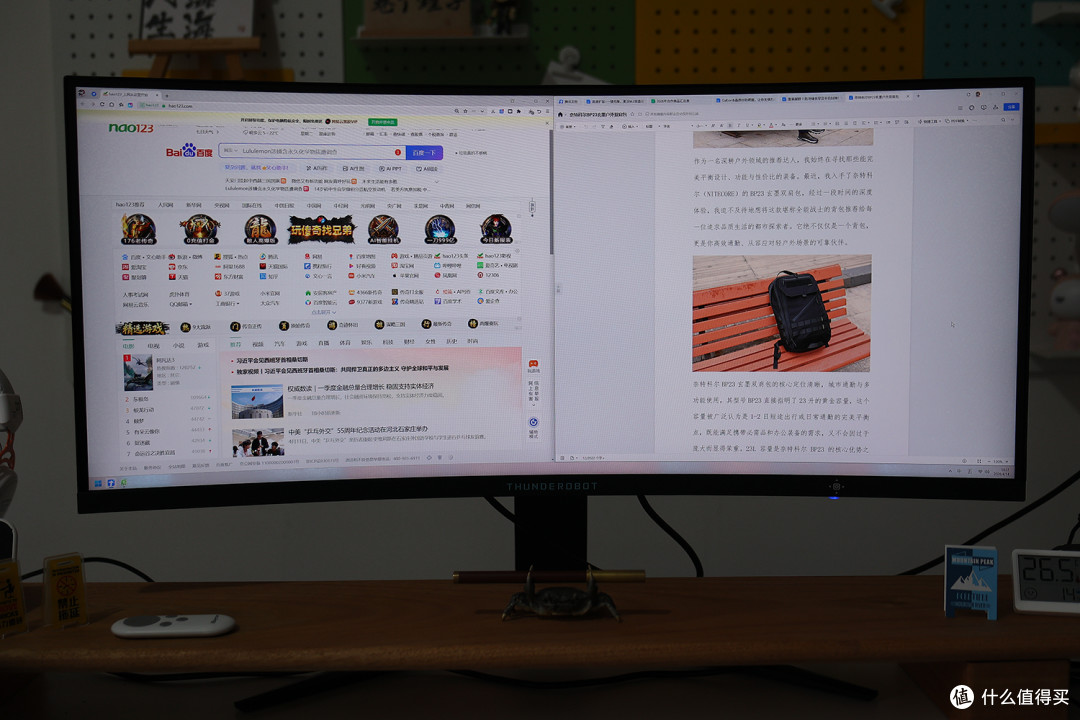Open the highlight color tool in editor toolbar
Viewport: 1080px width, 720px height.
point(761,125)
